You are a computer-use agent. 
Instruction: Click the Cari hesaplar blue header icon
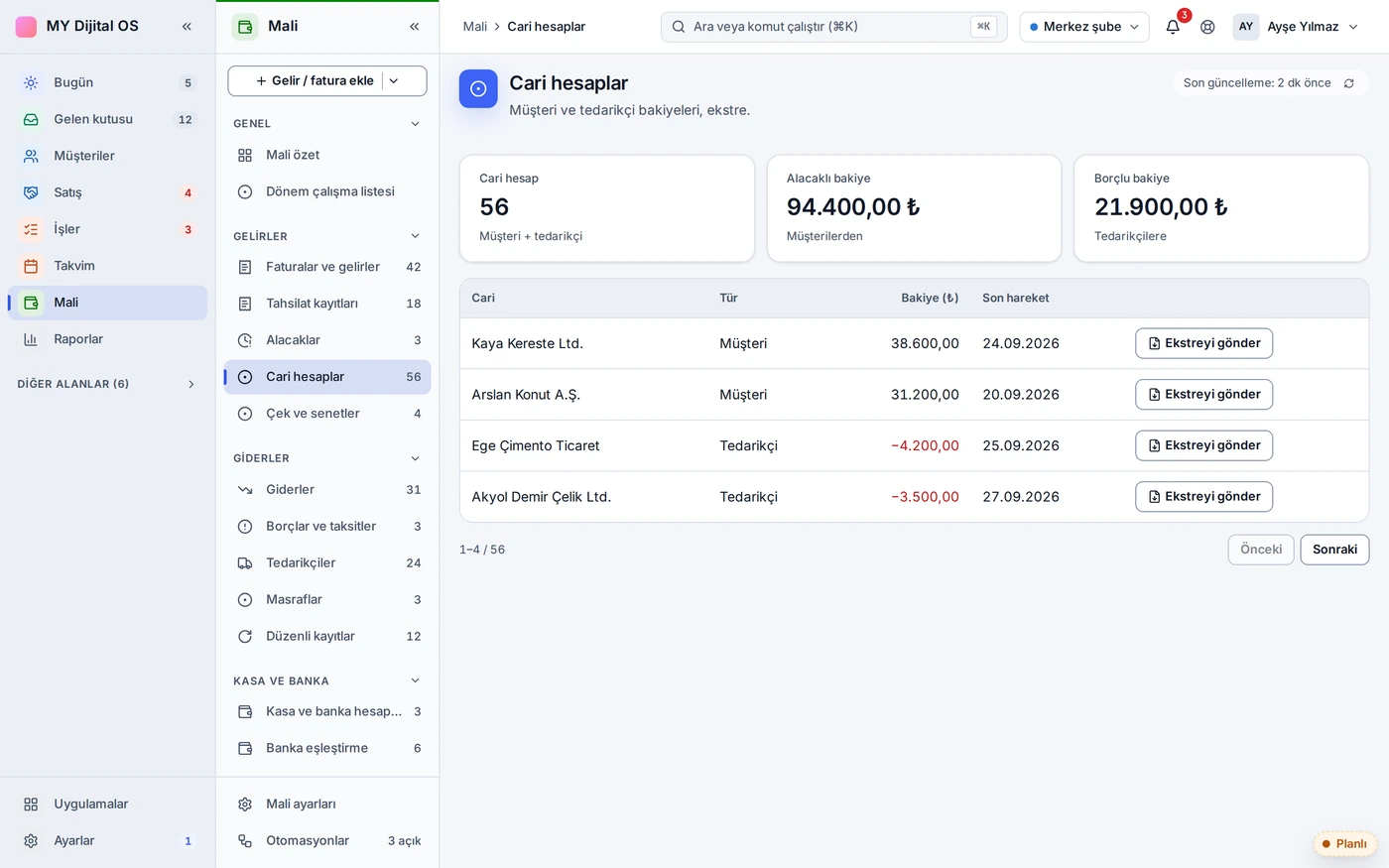click(x=478, y=89)
